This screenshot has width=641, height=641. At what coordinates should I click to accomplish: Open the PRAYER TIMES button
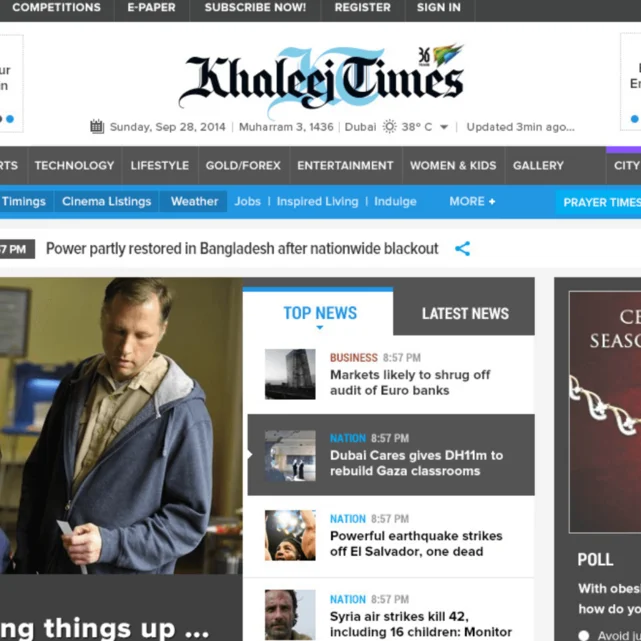coord(600,202)
